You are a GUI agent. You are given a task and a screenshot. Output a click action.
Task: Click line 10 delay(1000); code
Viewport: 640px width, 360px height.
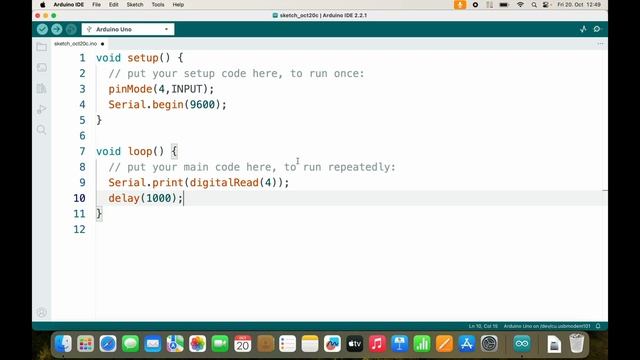(146, 198)
